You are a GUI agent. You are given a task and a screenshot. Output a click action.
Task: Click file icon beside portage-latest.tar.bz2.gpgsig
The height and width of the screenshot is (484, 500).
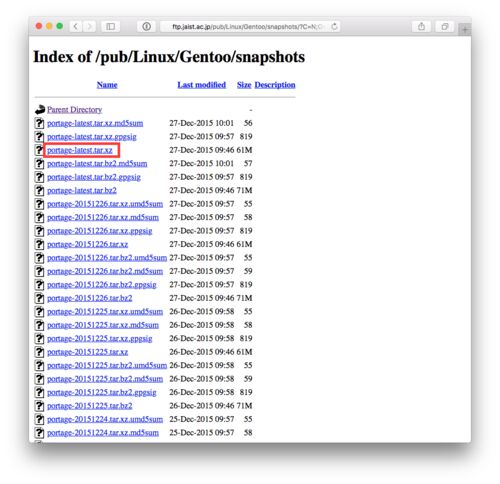(39, 177)
